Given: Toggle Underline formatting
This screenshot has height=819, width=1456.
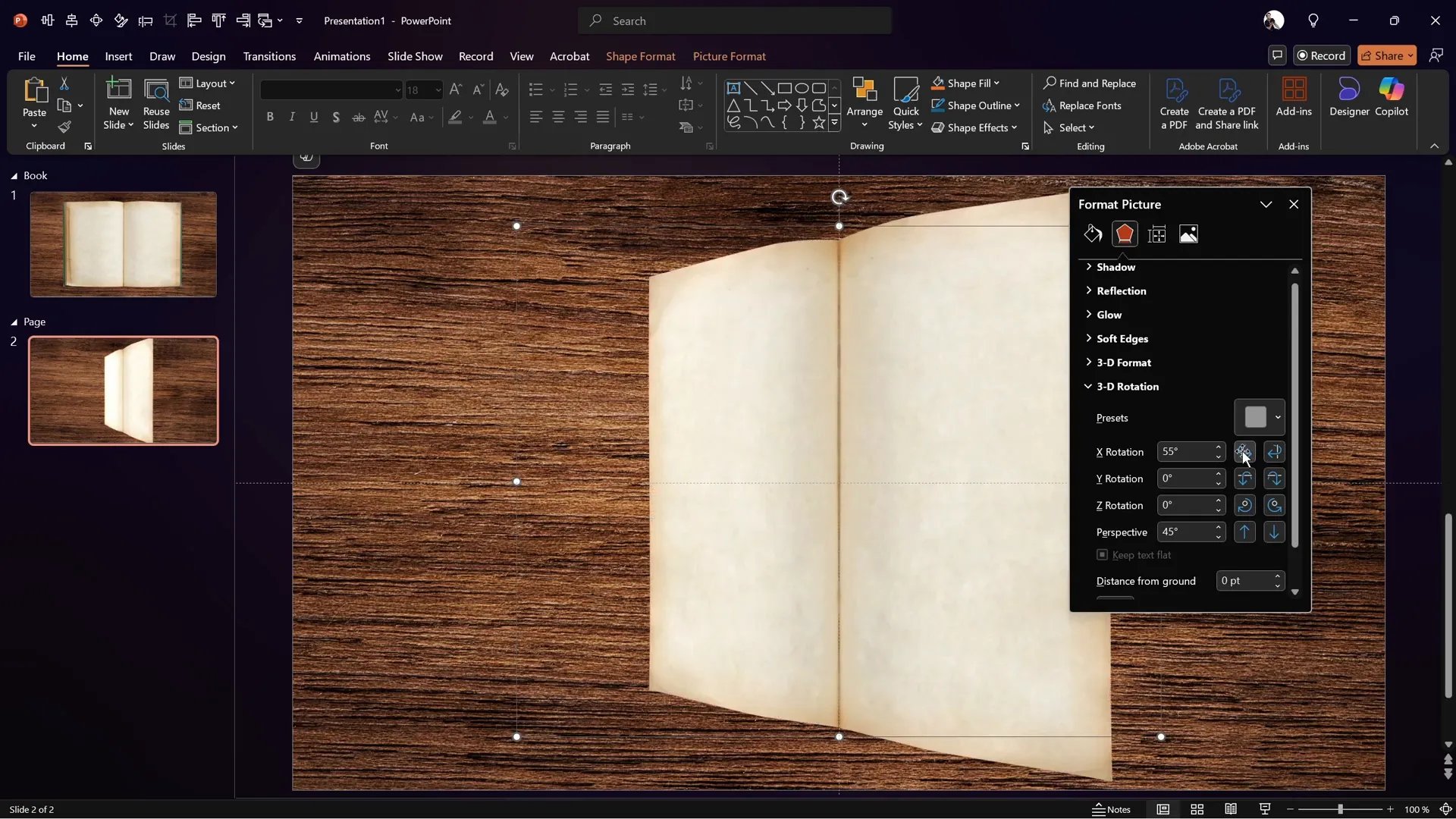Looking at the screenshot, I should click(314, 117).
